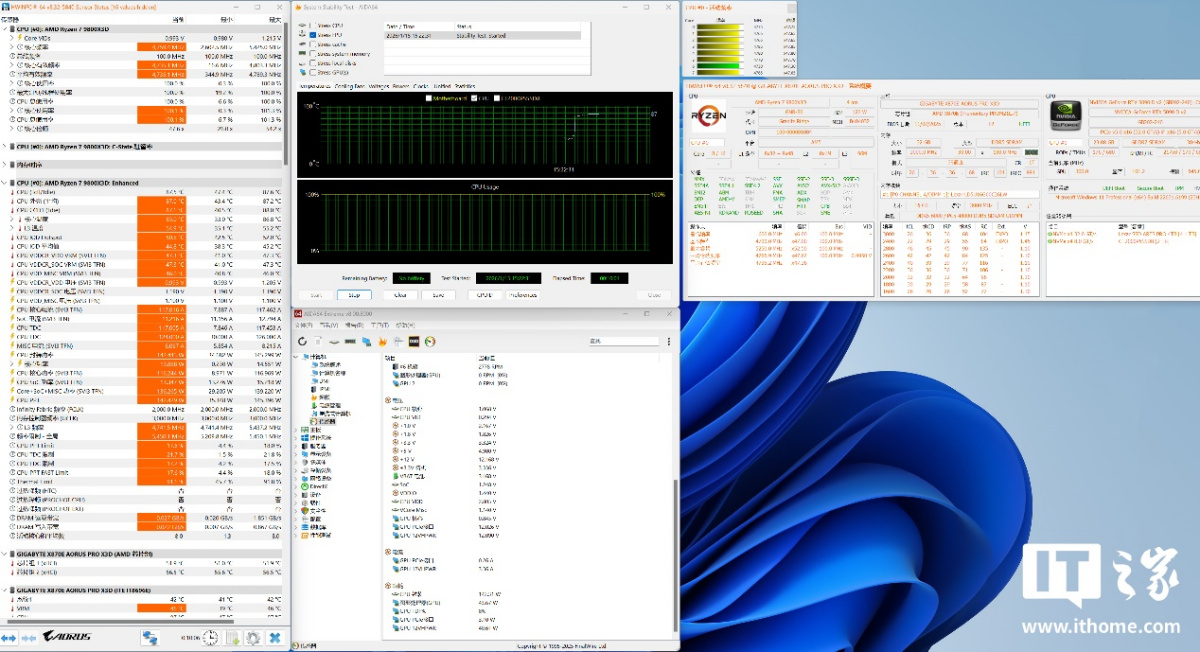Screen dimensions: 1200x652
Task: Collapse the CPU Ryzen 7 9800X3D Enhanced section
Action: pyautogui.click(x=4, y=183)
